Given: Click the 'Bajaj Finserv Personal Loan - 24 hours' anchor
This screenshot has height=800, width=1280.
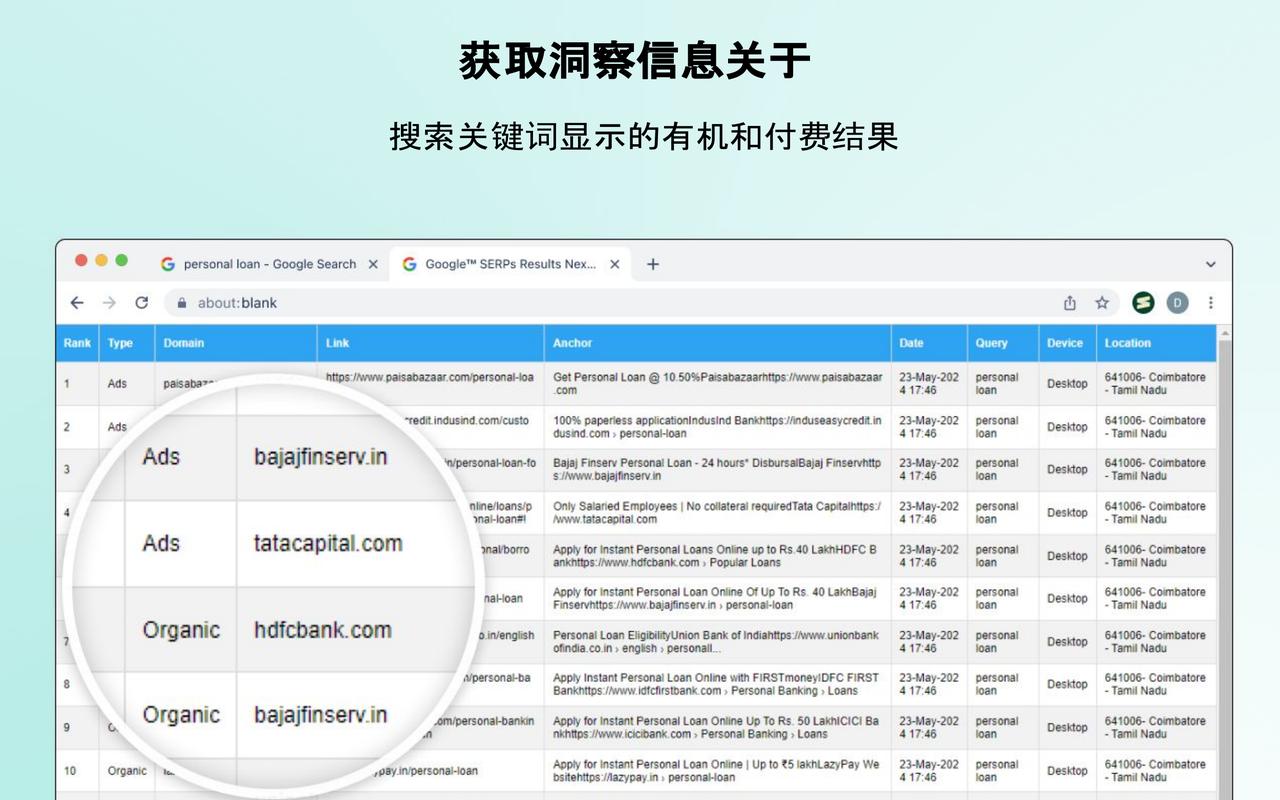Looking at the screenshot, I should pyautogui.click(x=718, y=469).
